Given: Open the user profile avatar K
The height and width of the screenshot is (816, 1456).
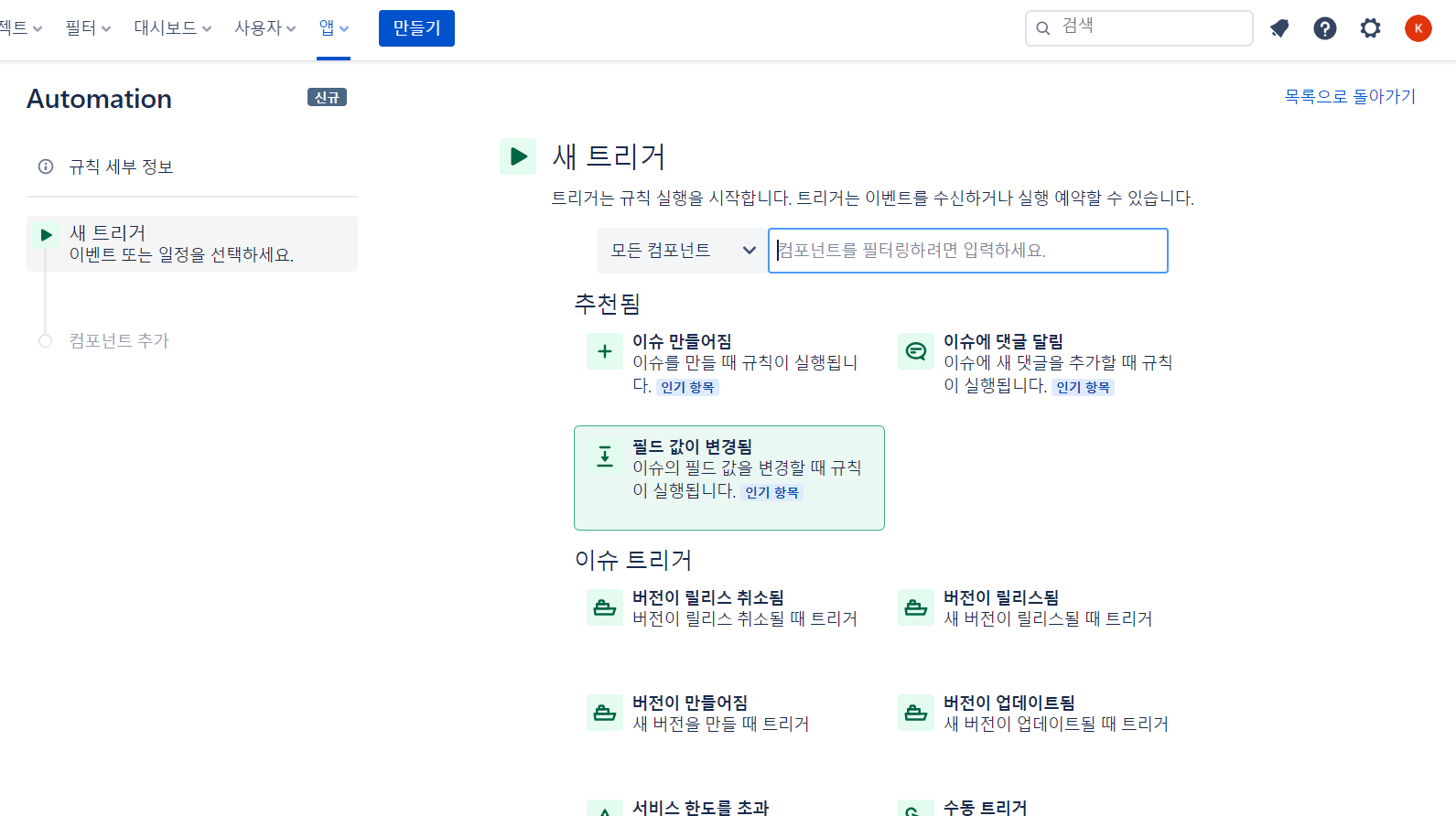Looking at the screenshot, I should pos(1418,28).
